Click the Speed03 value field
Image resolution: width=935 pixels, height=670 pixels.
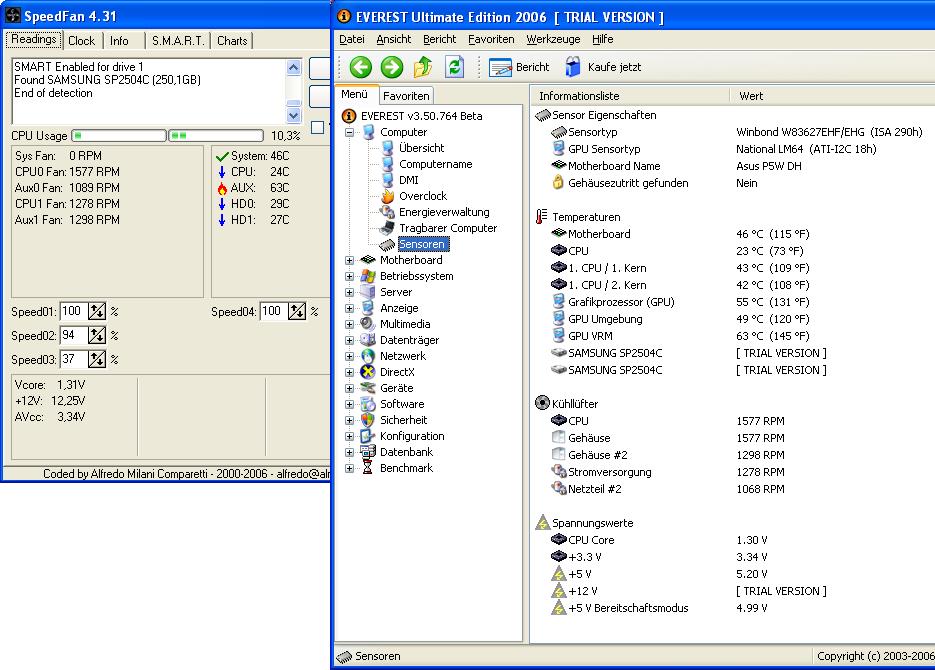[74, 359]
